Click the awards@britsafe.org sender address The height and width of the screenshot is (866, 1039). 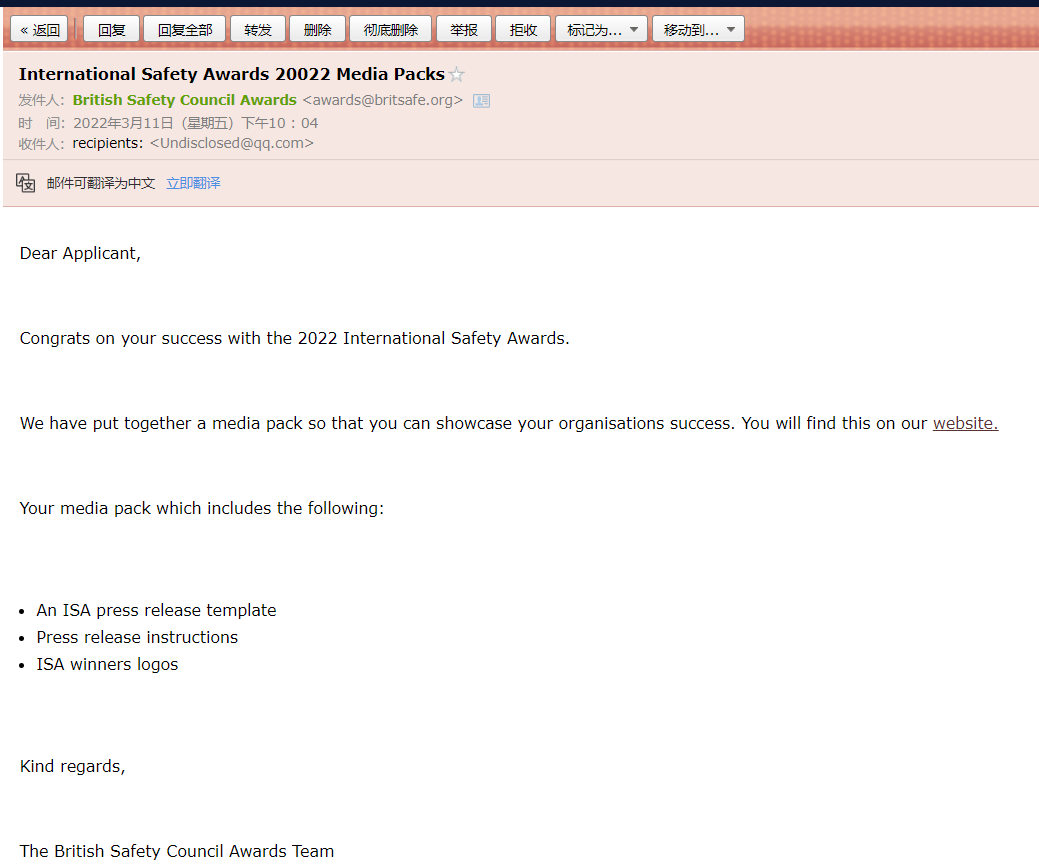click(383, 100)
